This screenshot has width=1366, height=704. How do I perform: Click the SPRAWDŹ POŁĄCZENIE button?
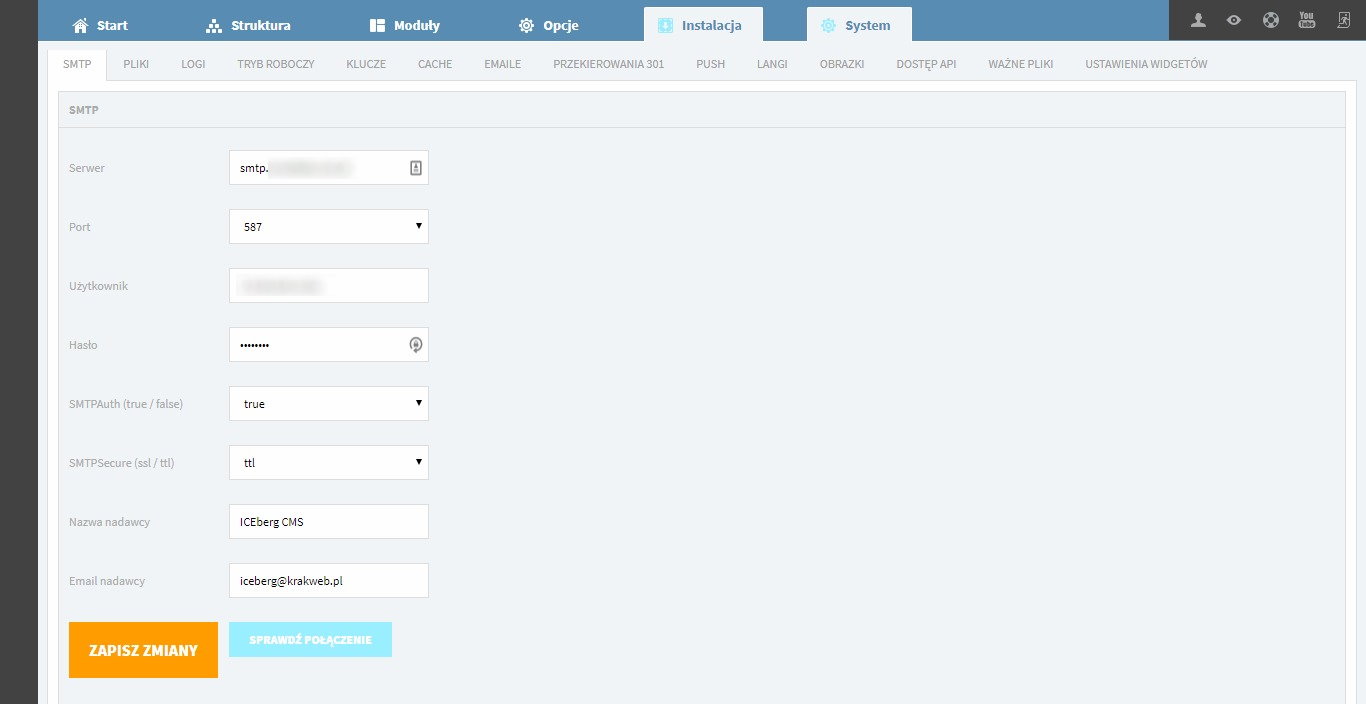tap(310, 640)
